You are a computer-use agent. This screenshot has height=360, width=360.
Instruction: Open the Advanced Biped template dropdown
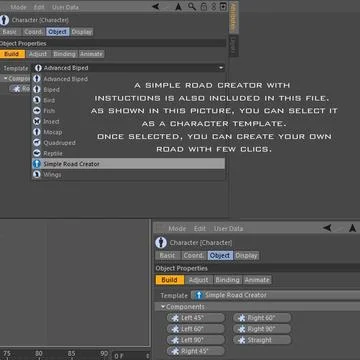coord(129,68)
